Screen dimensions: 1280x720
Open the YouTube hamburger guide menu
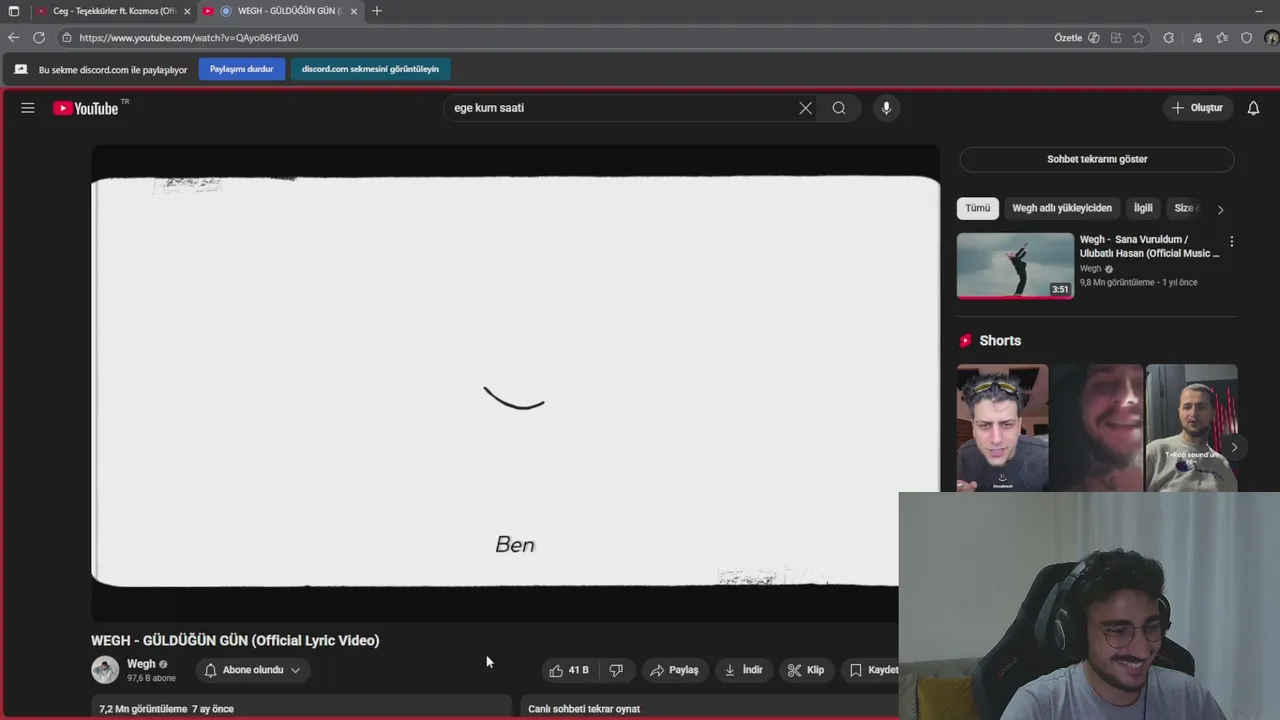coord(28,108)
